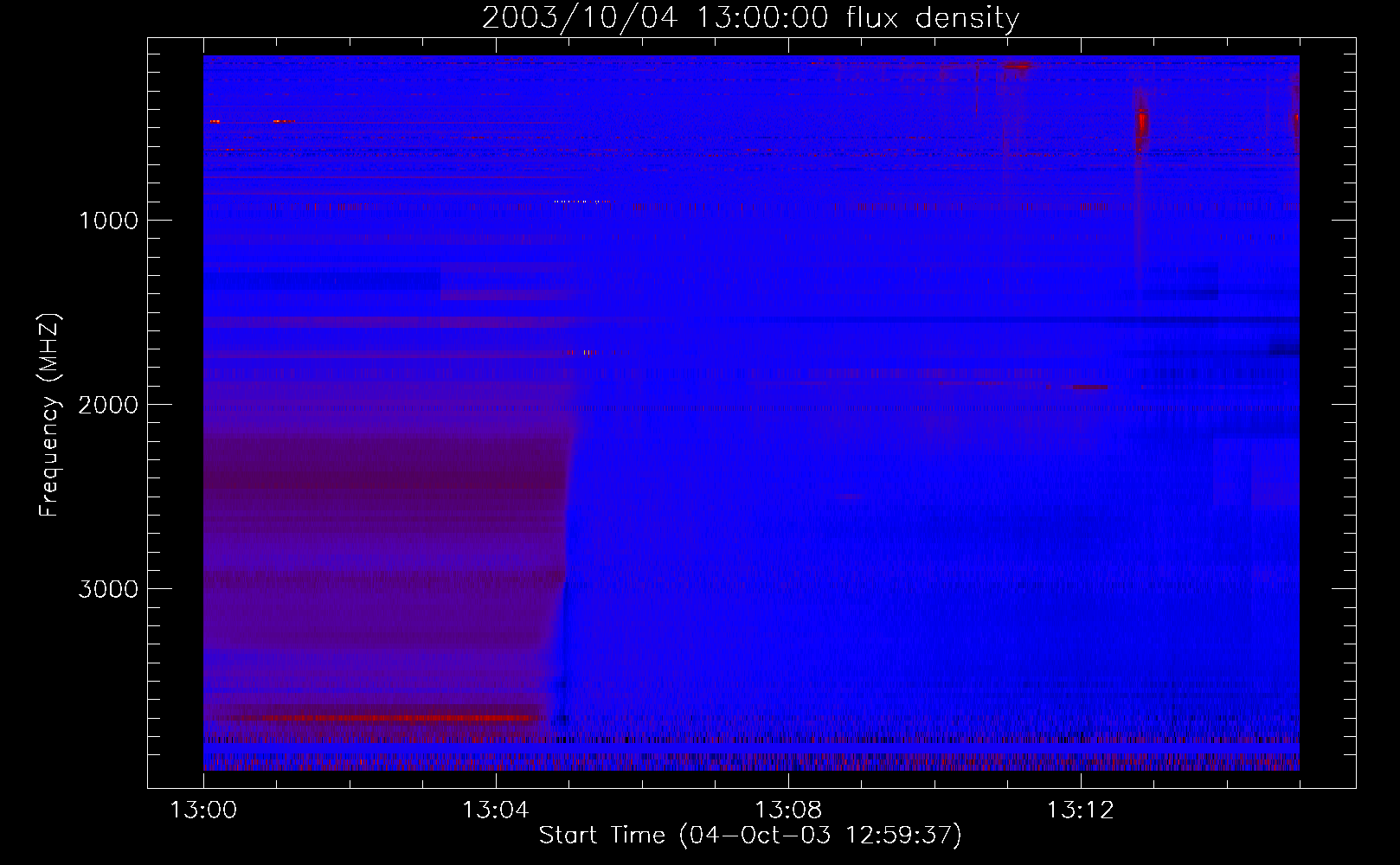Click the plot title '2003/10/04 13:00:00 flux density'
Screen dimensions: 1400x865
(750, 18)
